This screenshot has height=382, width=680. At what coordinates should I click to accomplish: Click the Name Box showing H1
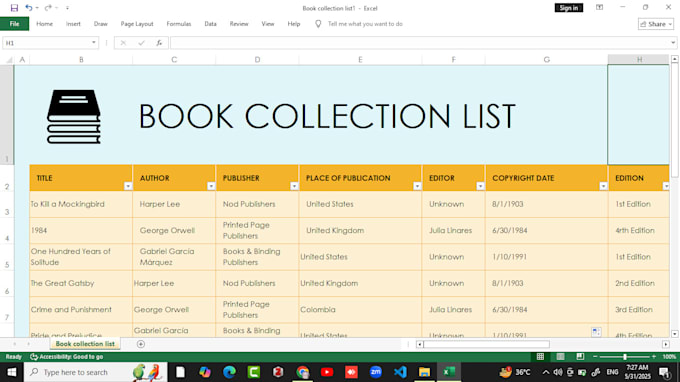(46, 43)
